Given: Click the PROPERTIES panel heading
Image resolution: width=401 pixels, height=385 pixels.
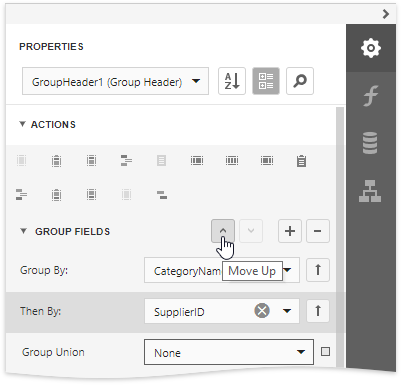Looking at the screenshot, I should coord(51,47).
